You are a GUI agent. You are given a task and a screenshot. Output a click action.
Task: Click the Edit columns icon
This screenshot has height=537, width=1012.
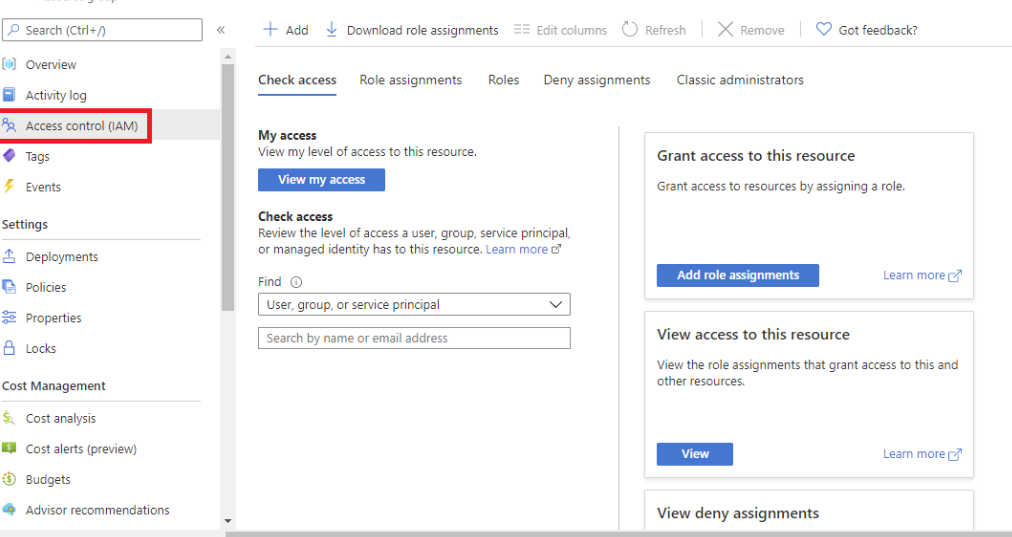click(x=521, y=29)
